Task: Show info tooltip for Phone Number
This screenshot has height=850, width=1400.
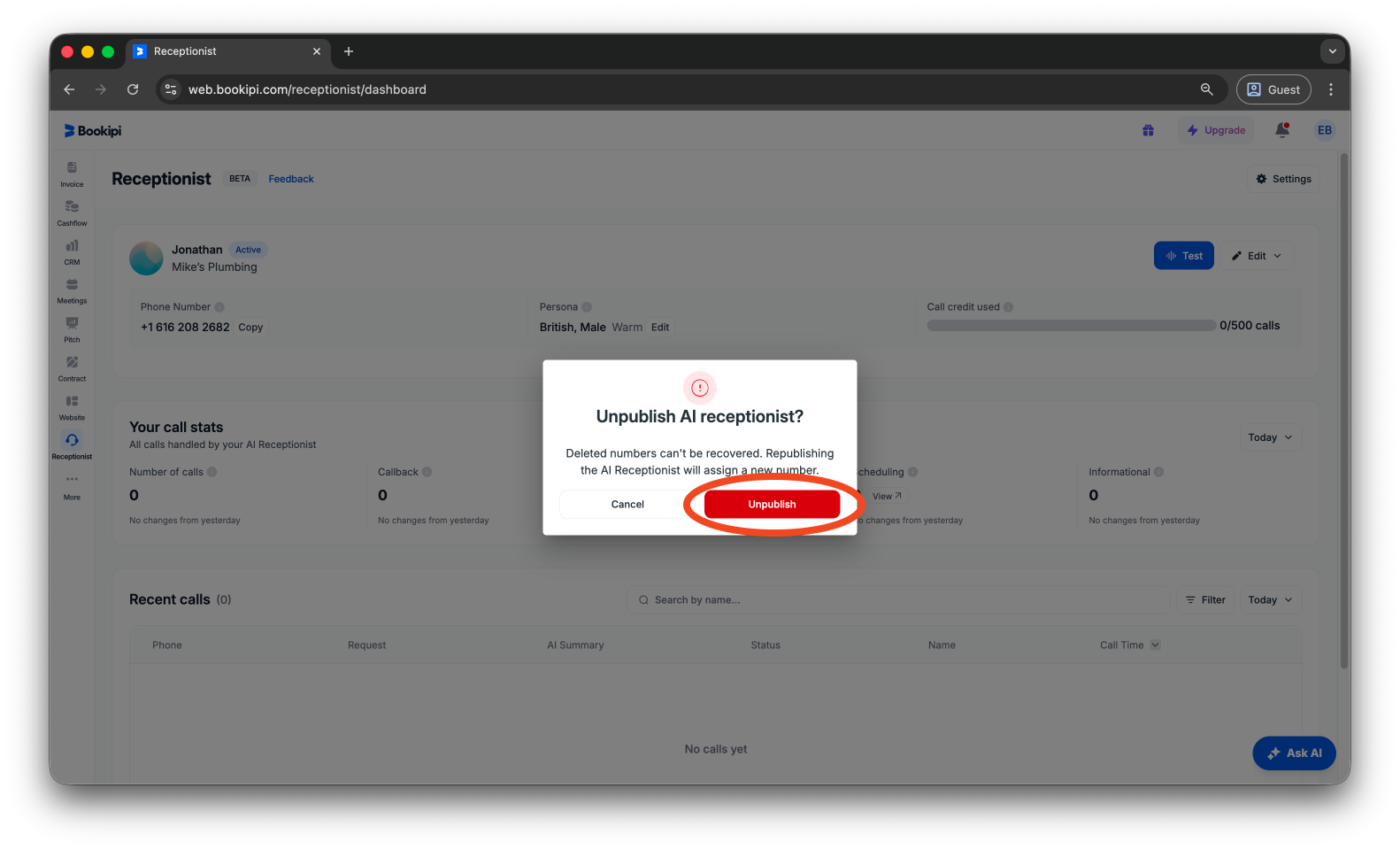Action: tap(219, 307)
